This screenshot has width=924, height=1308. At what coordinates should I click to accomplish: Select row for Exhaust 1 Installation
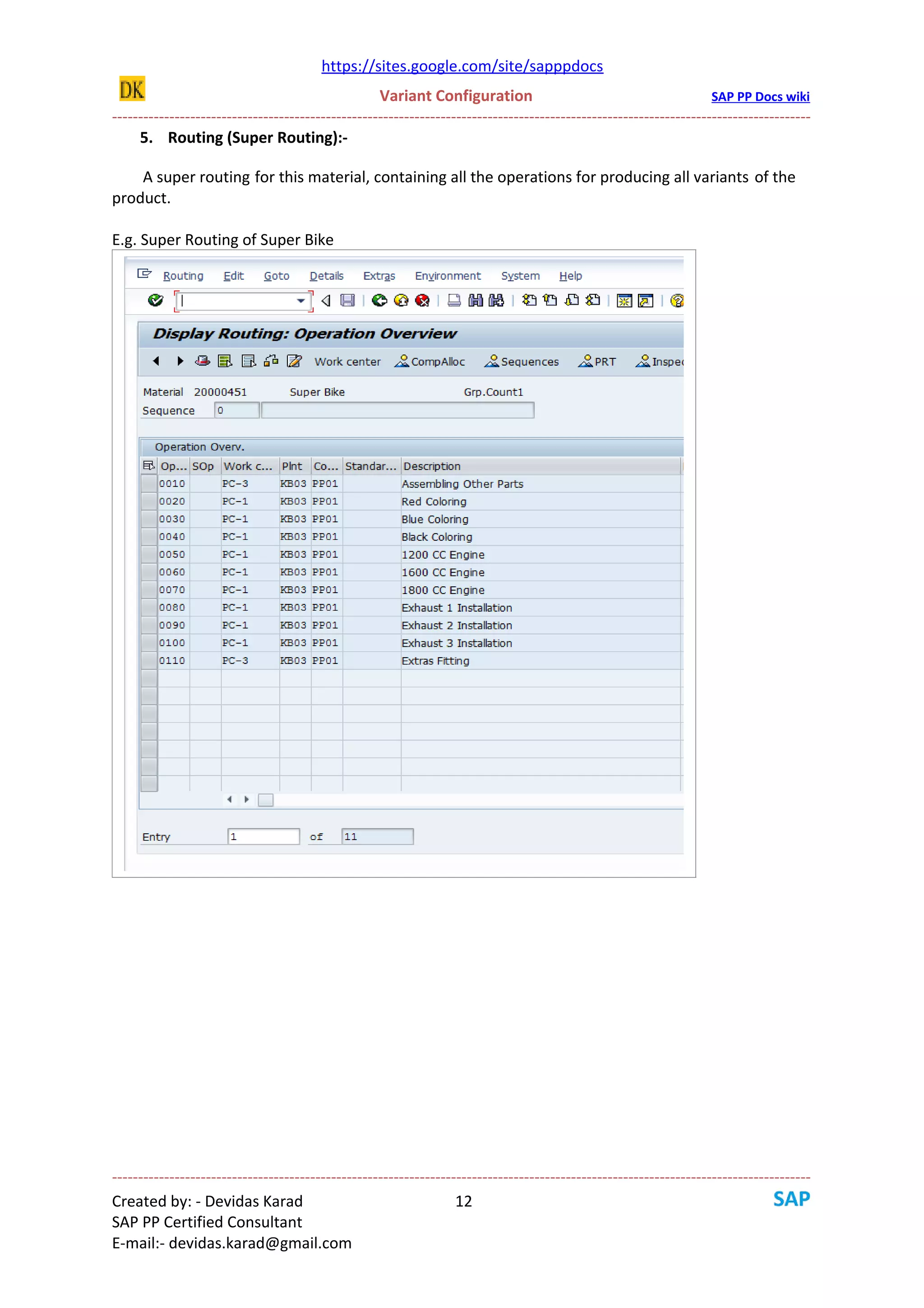pyautogui.click(x=149, y=608)
